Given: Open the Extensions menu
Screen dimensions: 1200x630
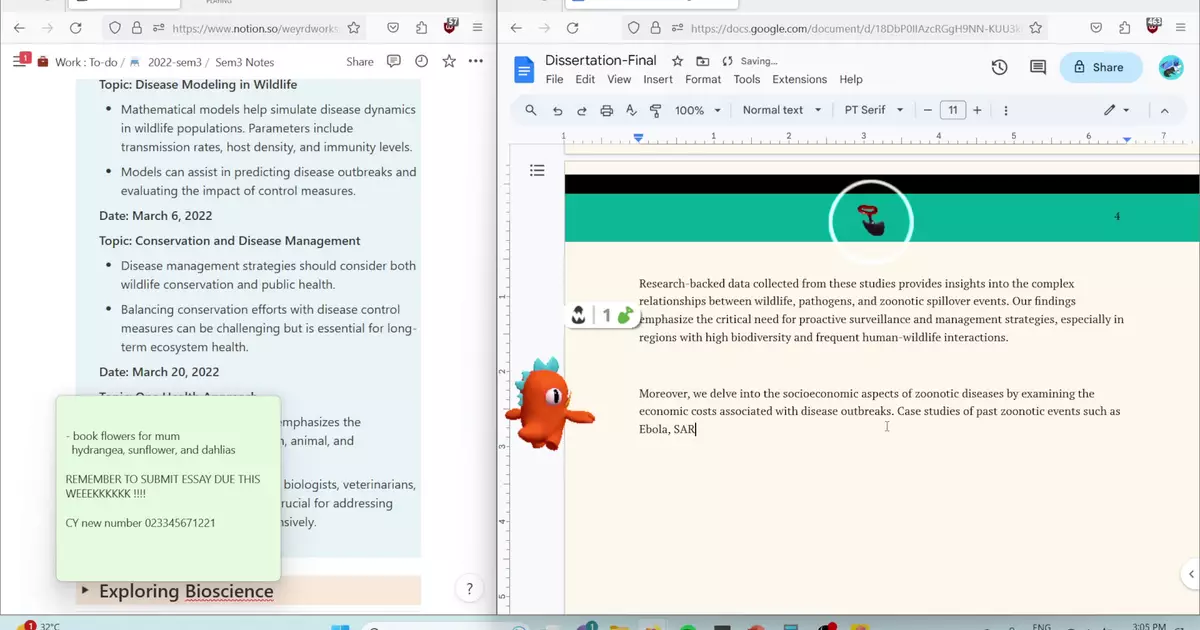Looking at the screenshot, I should 799,79.
